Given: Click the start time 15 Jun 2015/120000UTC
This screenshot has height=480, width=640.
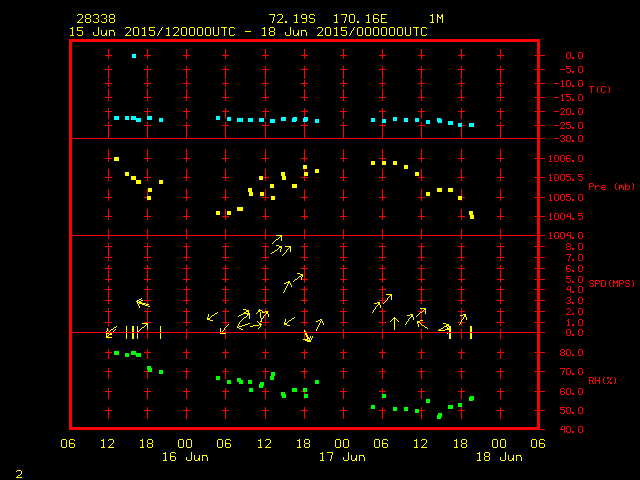Looking at the screenshot, I should click(x=152, y=31).
